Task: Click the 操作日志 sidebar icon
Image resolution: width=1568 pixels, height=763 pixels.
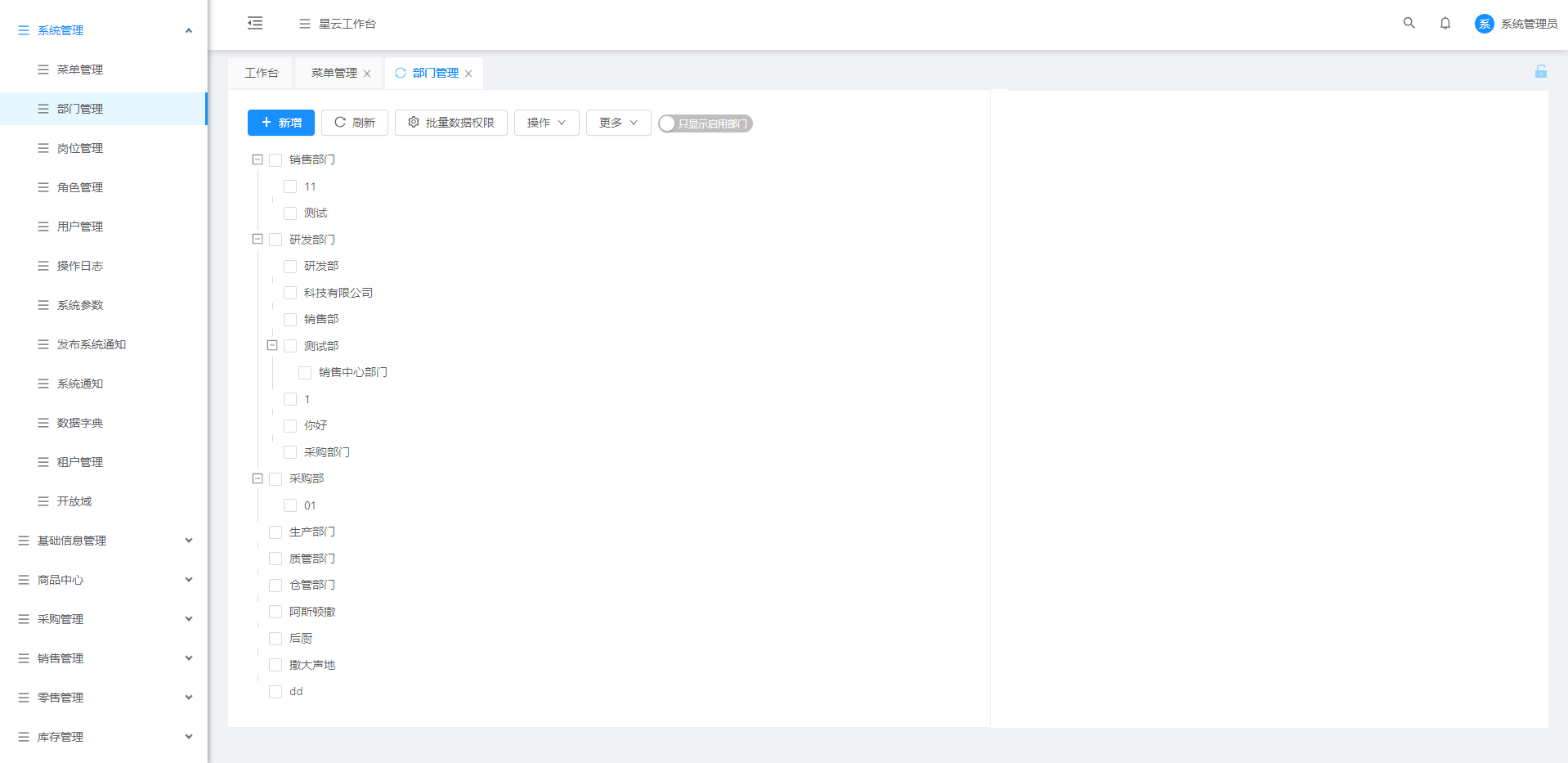Action: 43,266
